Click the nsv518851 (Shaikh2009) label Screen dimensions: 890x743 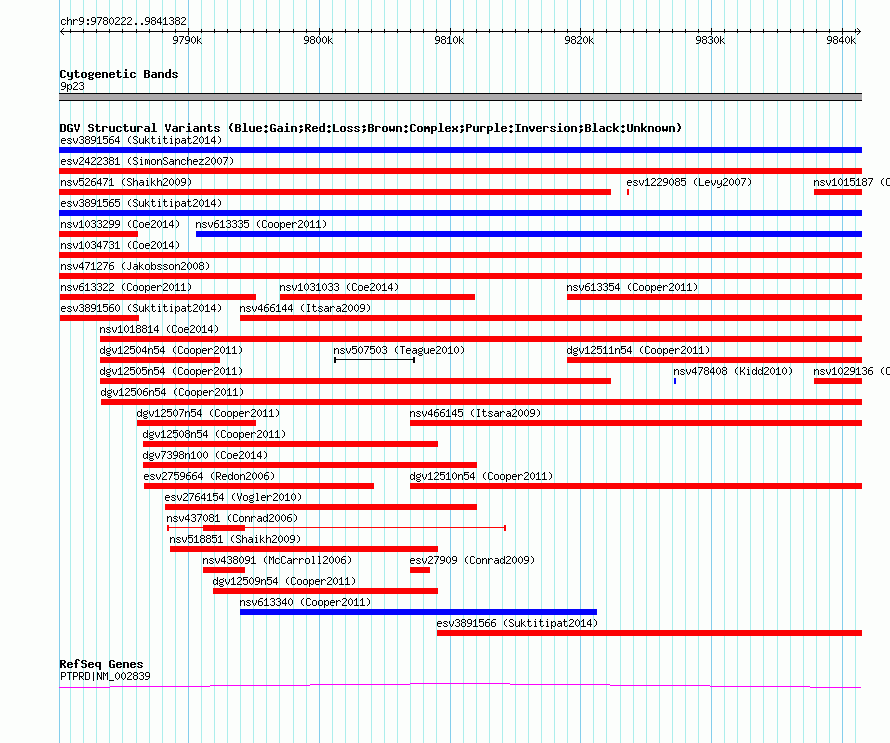tap(235, 539)
